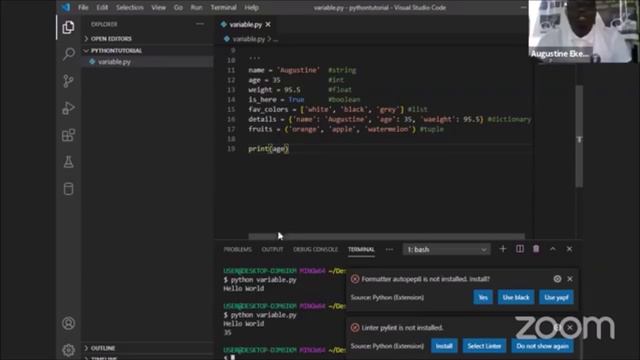This screenshot has width=640, height=360.
Task: Open the Extensions view
Action: 68,135
